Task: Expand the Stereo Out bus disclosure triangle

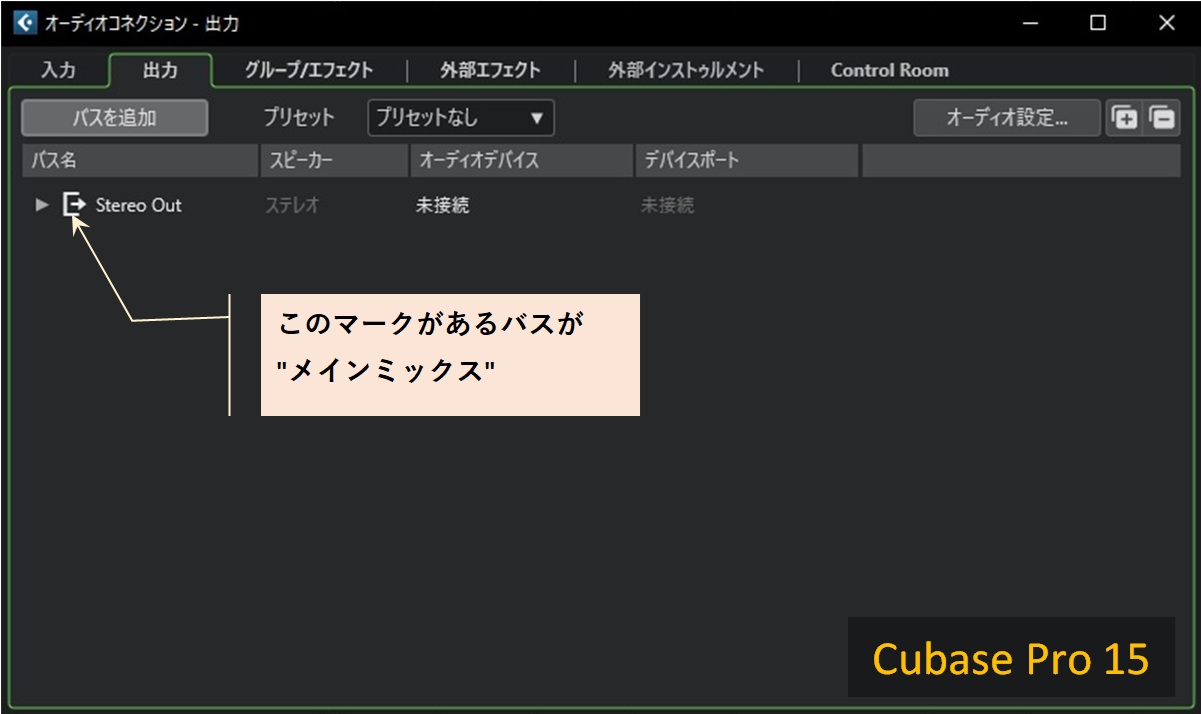Action: click(41, 205)
